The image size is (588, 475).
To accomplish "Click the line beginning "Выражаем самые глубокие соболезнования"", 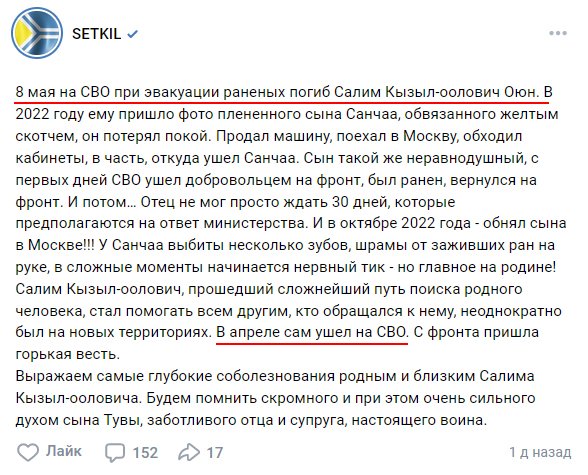I will (275, 376).
